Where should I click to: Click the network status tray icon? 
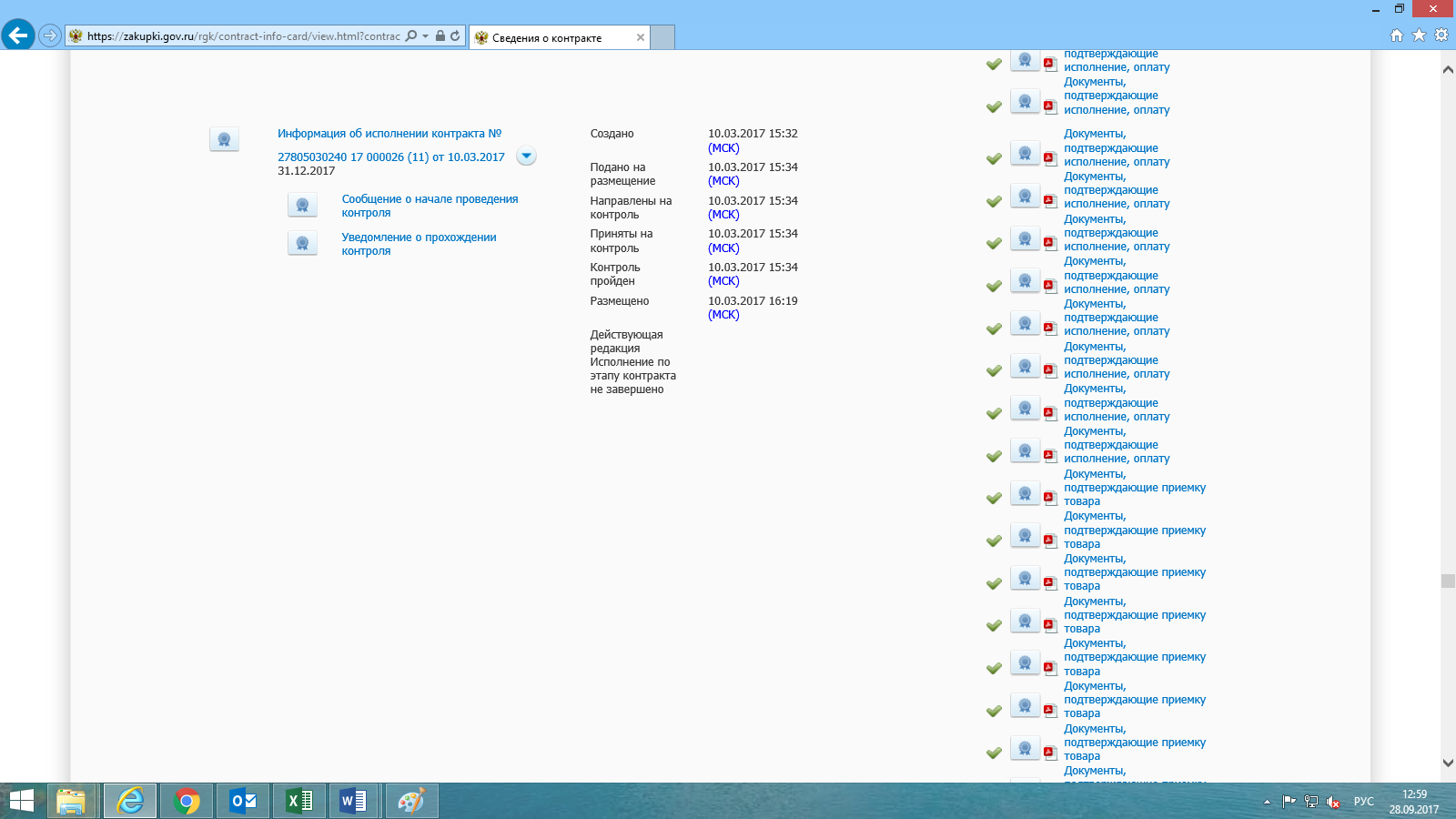[x=1311, y=802]
